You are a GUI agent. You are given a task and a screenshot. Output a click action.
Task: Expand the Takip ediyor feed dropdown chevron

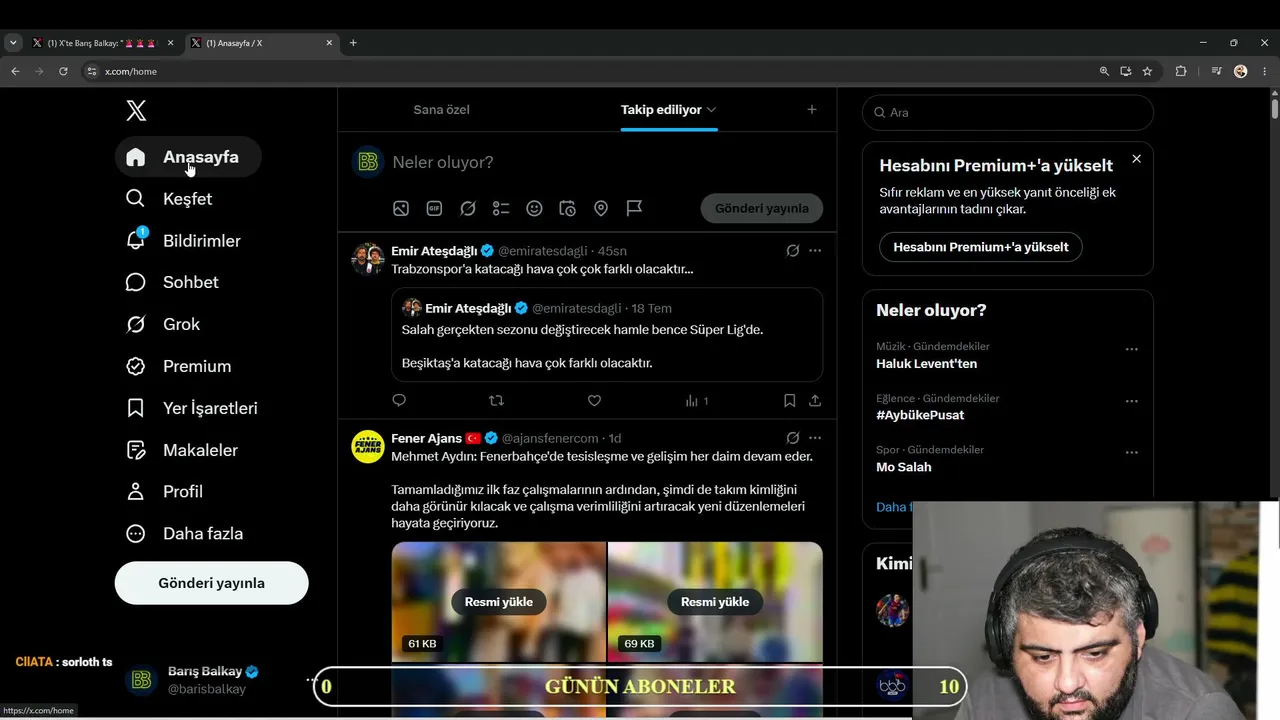point(711,110)
